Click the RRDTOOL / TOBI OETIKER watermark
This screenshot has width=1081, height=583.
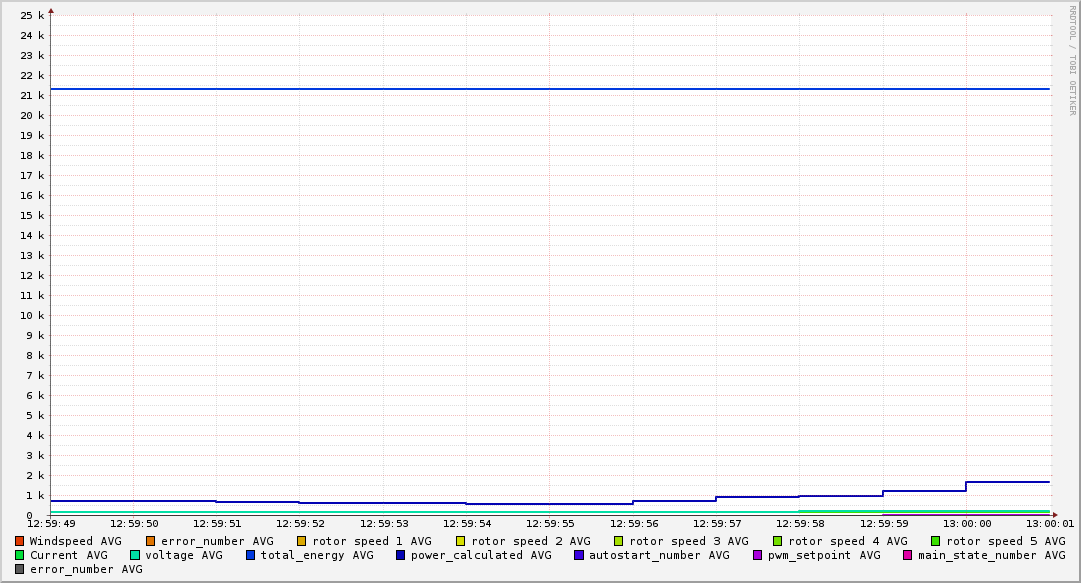1072,60
